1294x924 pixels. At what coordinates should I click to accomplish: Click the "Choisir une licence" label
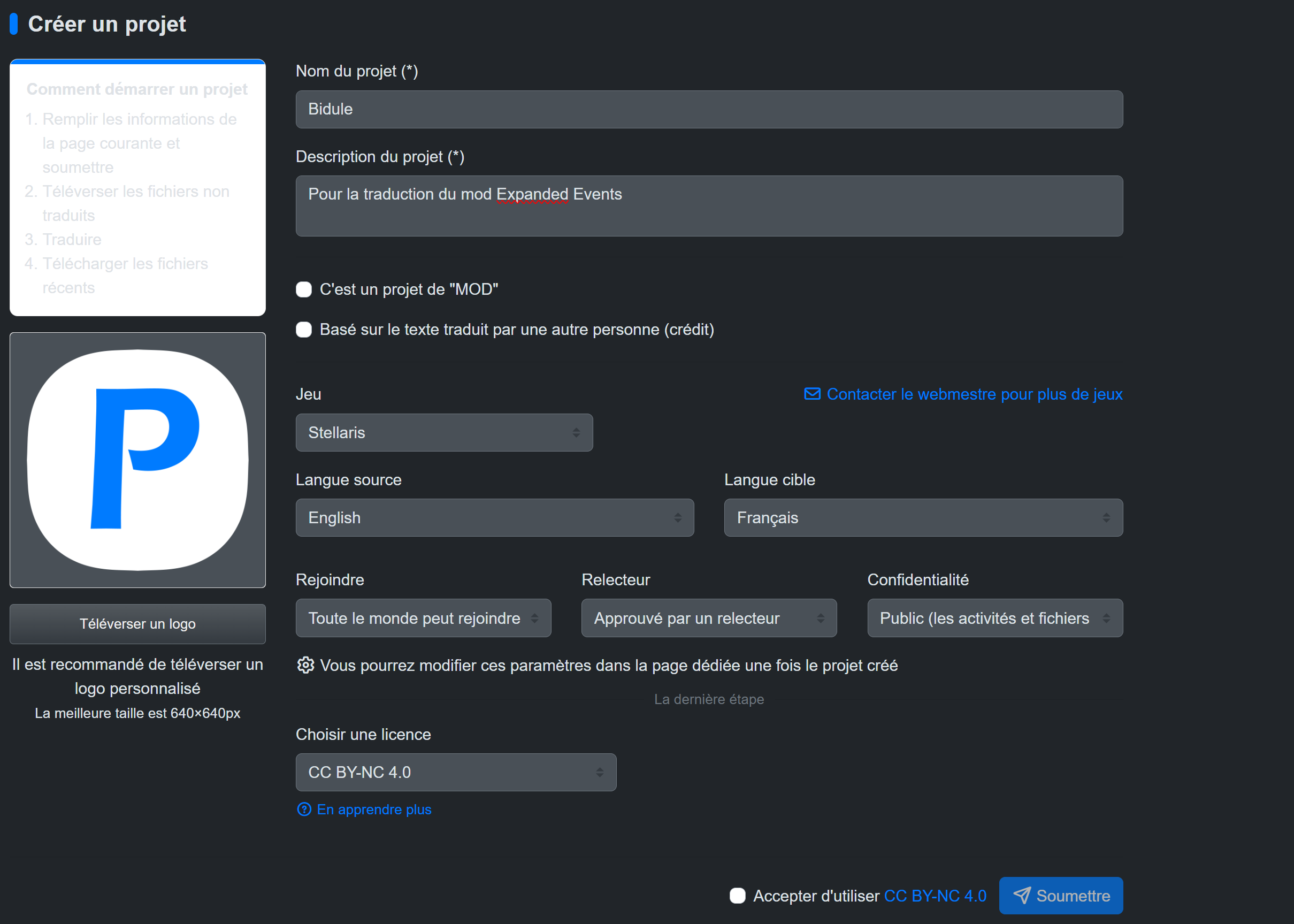(363, 734)
